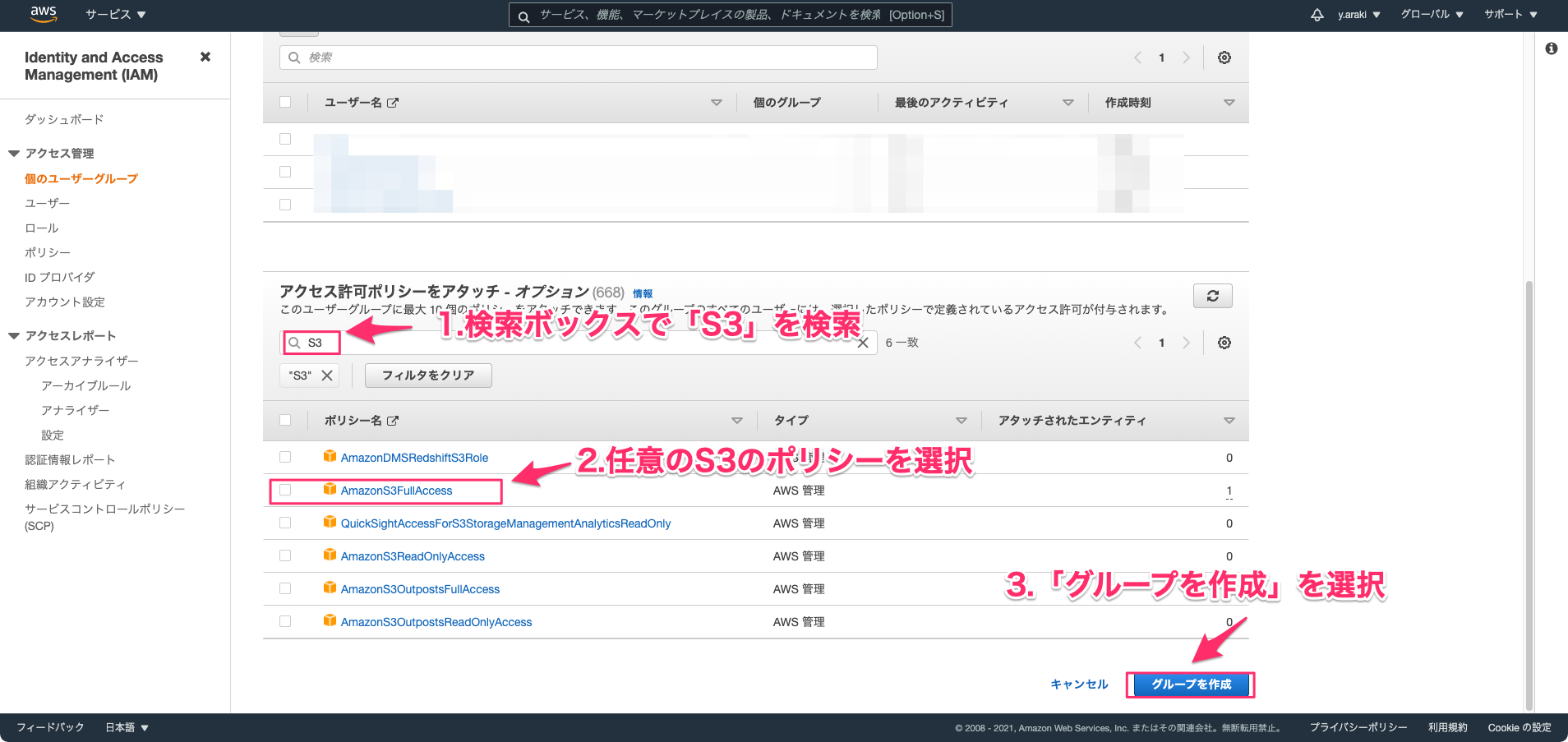Open the page info icon

coord(1552,48)
